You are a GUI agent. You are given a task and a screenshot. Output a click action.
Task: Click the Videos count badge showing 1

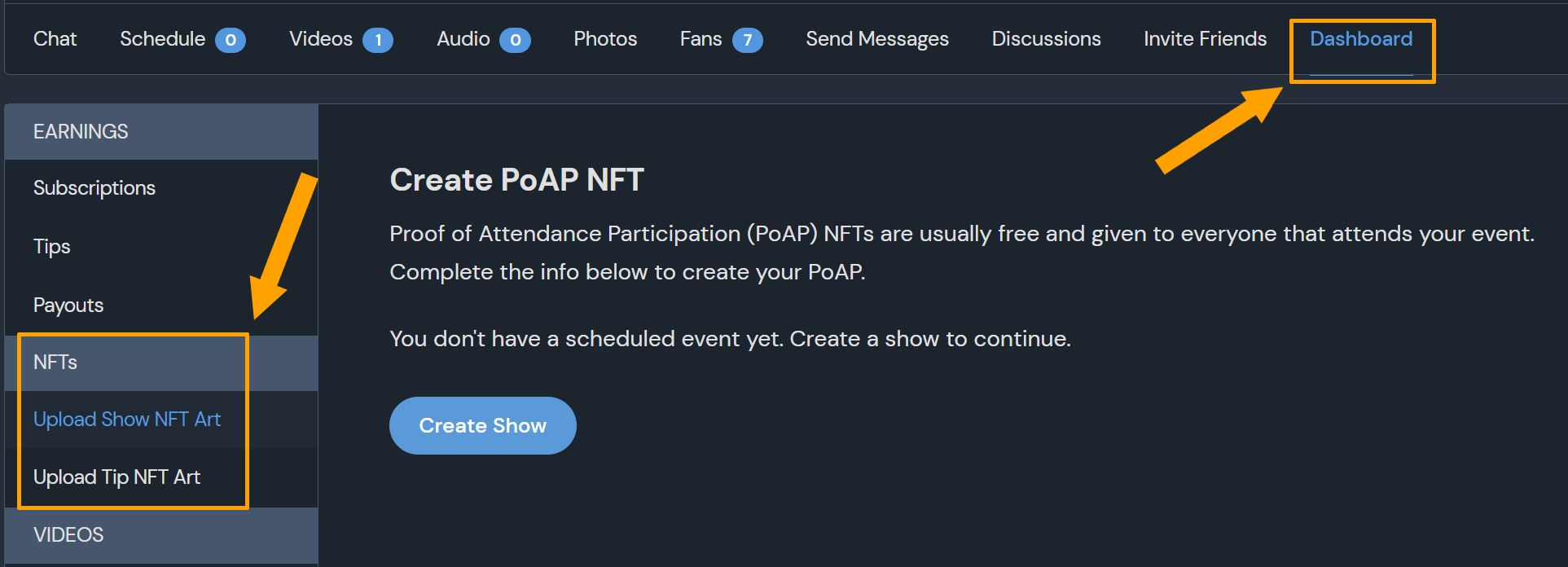click(x=378, y=40)
